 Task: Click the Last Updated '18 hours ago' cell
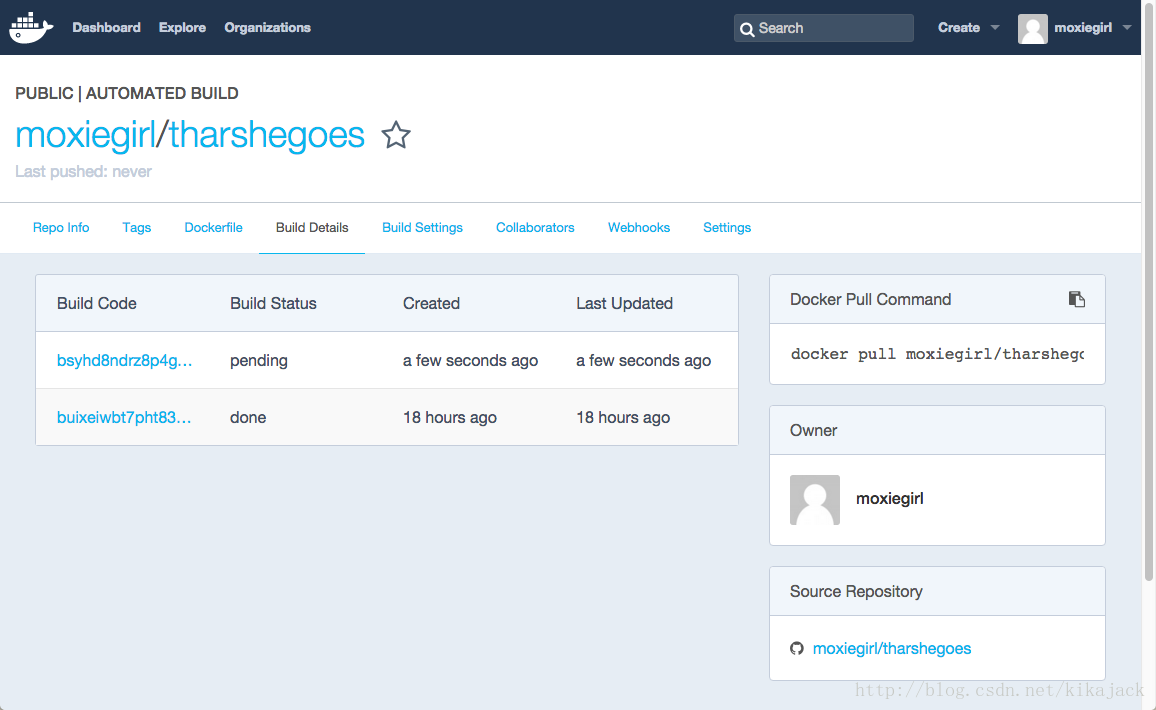tap(623, 417)
